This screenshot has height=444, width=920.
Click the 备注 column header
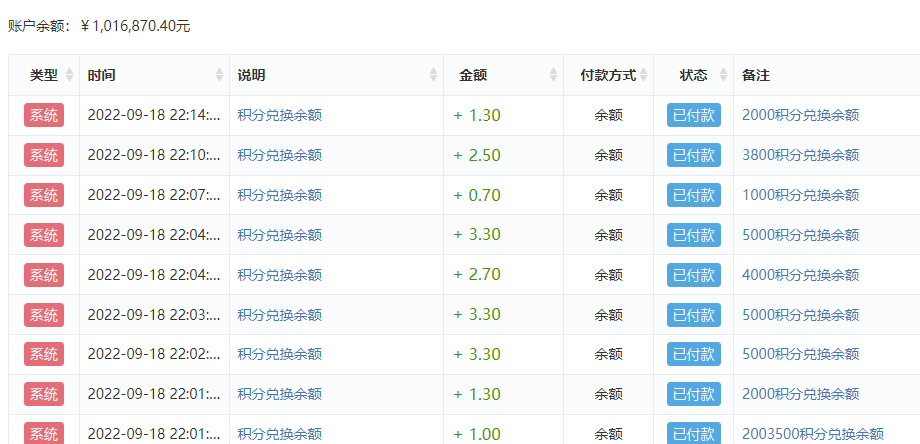(x=756, y=75)
